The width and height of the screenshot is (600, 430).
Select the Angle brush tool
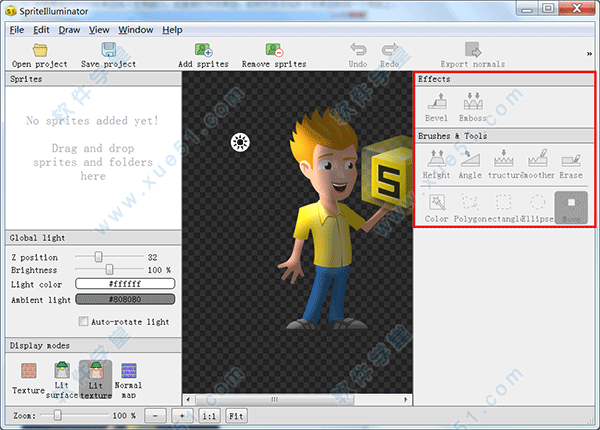469,160
